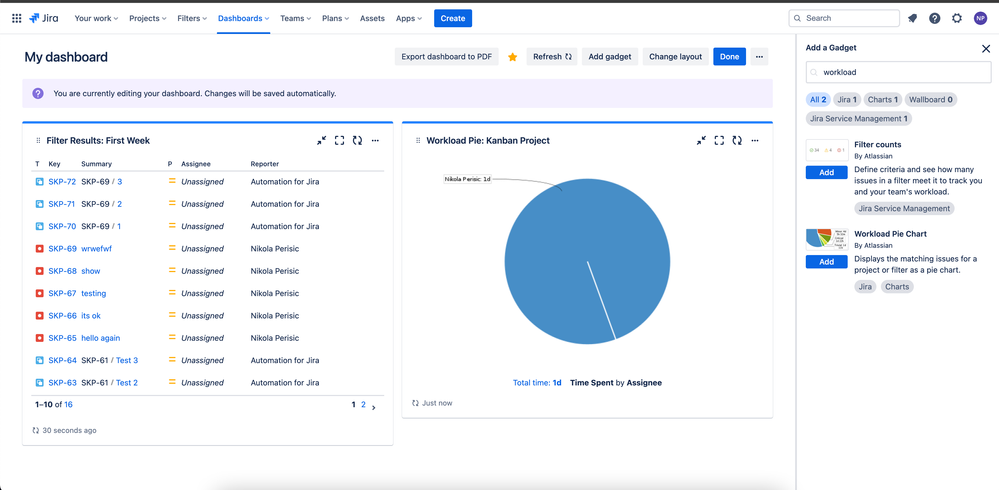Image resolution: width=999 pixels, height=490 pixels.
Task: Maximize the Filter Results gadget
Action: (340, 140)
